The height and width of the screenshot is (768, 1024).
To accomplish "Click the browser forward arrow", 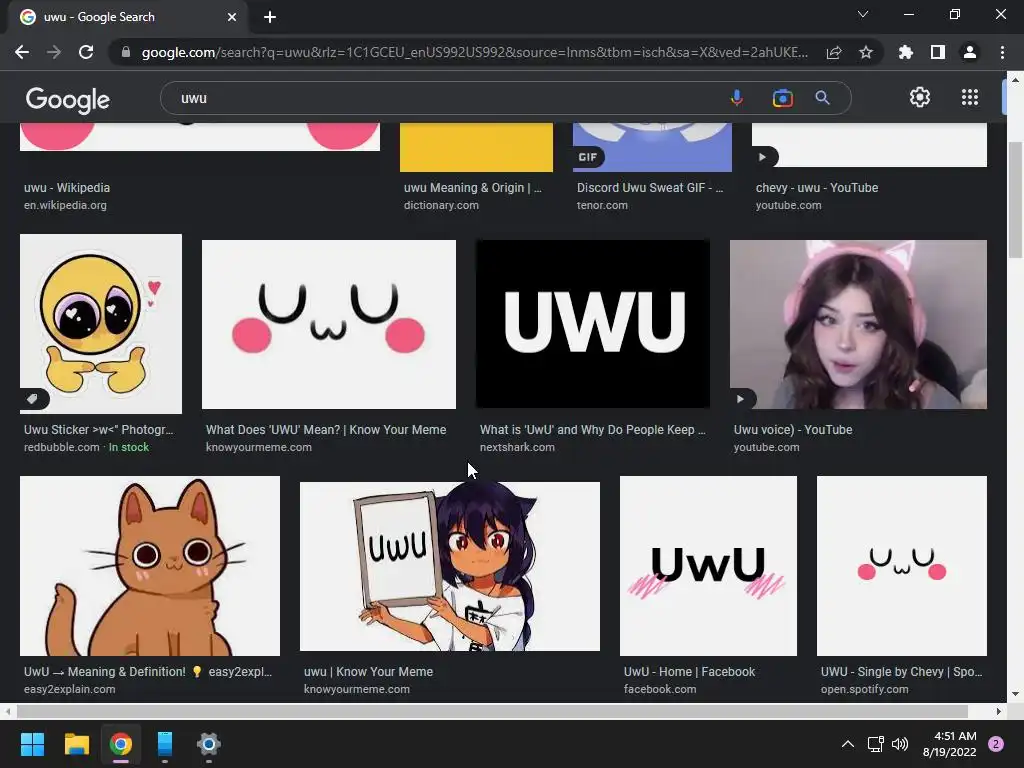I will (x=54, y=52).
